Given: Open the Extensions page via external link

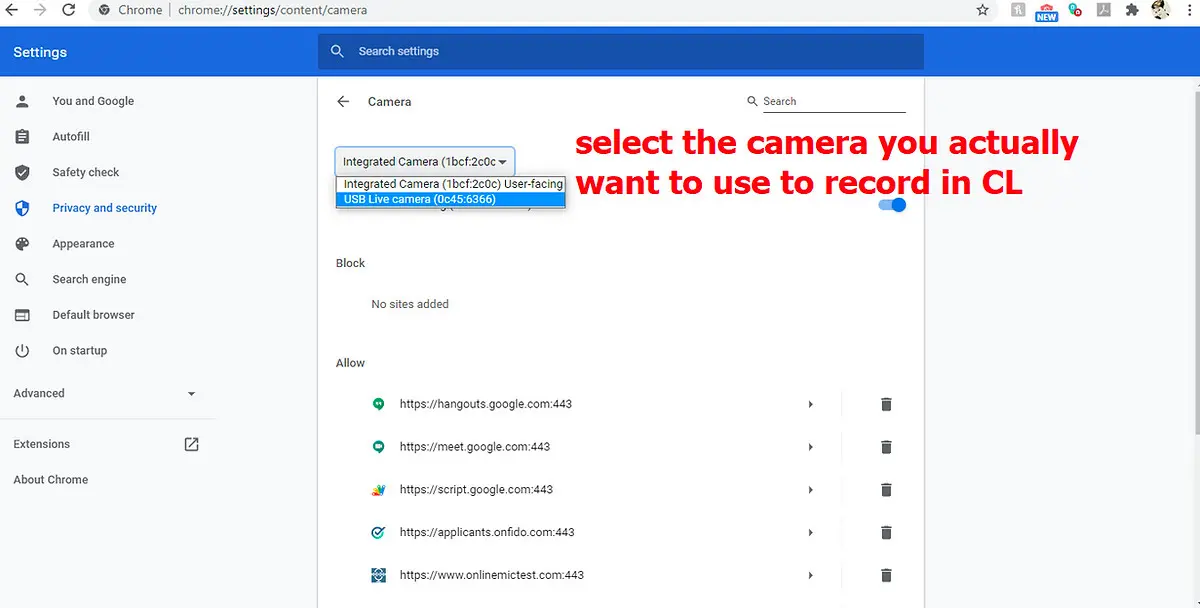Looking at the screenshot, I should point(191,444).
